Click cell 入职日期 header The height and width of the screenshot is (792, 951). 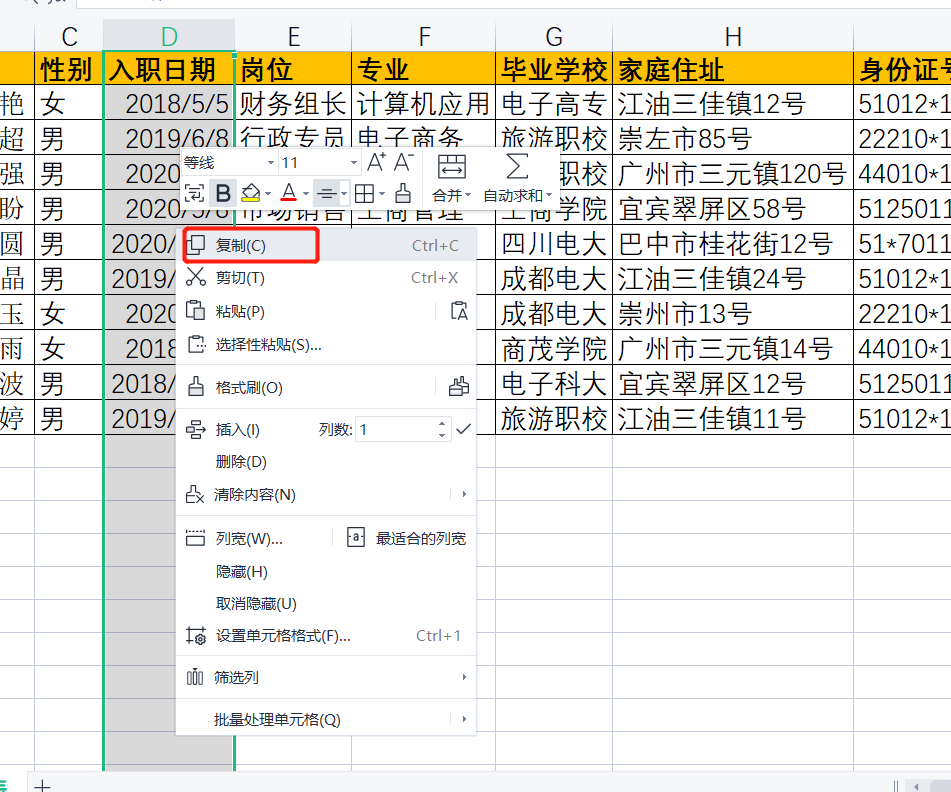(x=169, y=69)
